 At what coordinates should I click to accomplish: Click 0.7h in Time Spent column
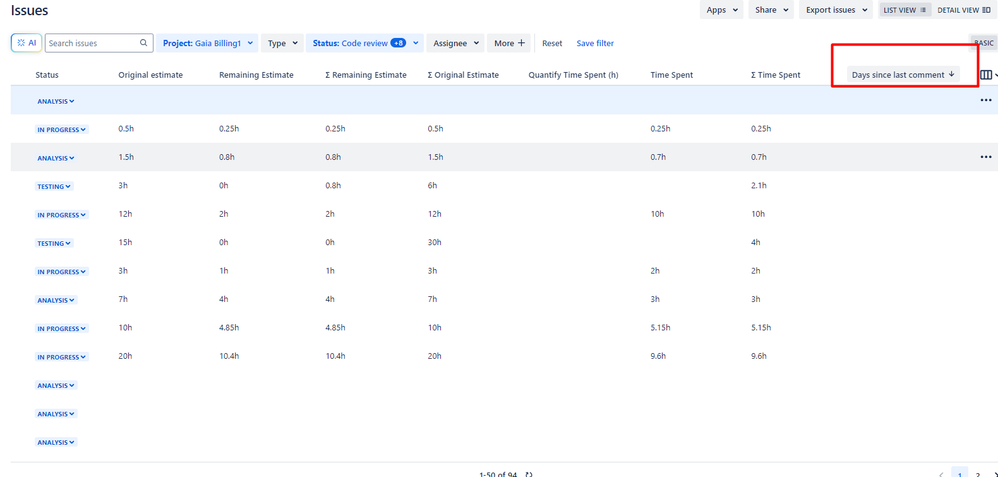point(658,157)
